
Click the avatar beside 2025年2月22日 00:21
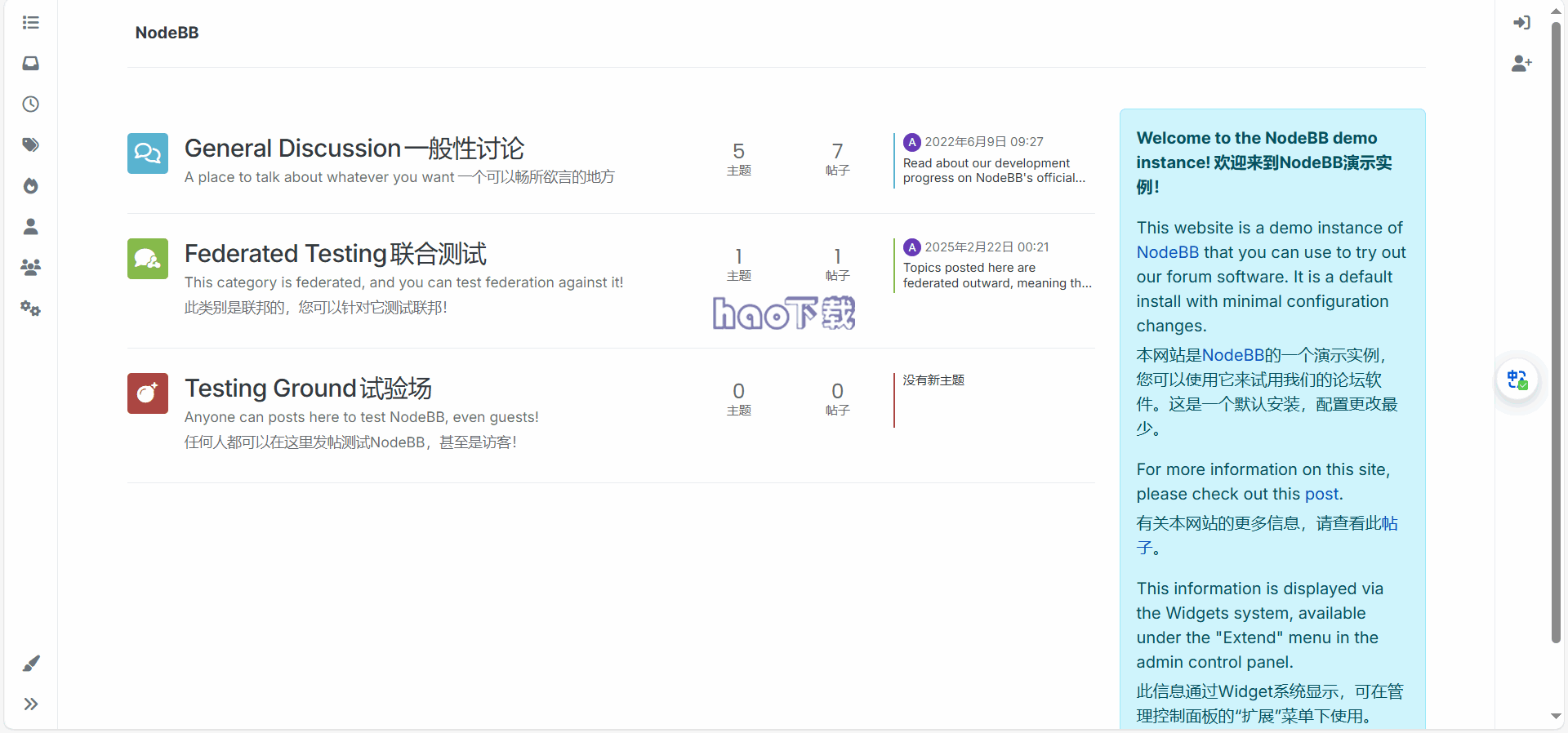912,247
